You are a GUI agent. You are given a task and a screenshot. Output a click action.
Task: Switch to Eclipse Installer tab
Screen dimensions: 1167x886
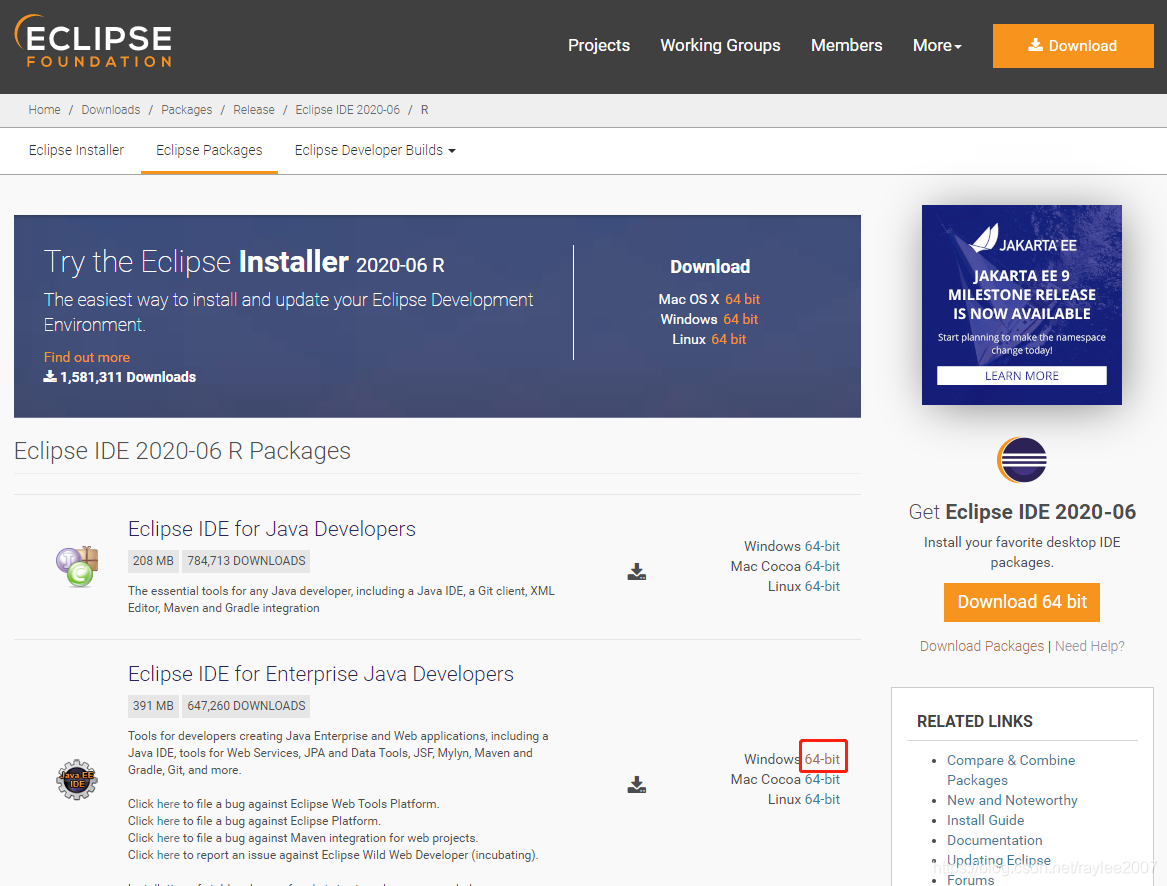click(x=77, y=150)
